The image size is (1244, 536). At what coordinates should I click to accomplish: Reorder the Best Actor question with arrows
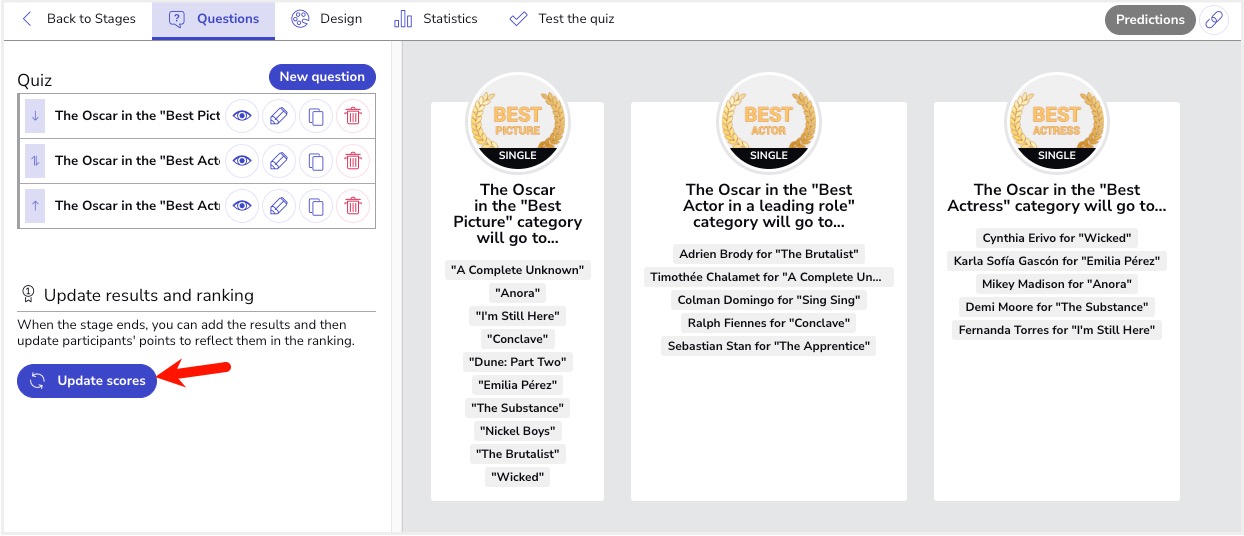35,161
